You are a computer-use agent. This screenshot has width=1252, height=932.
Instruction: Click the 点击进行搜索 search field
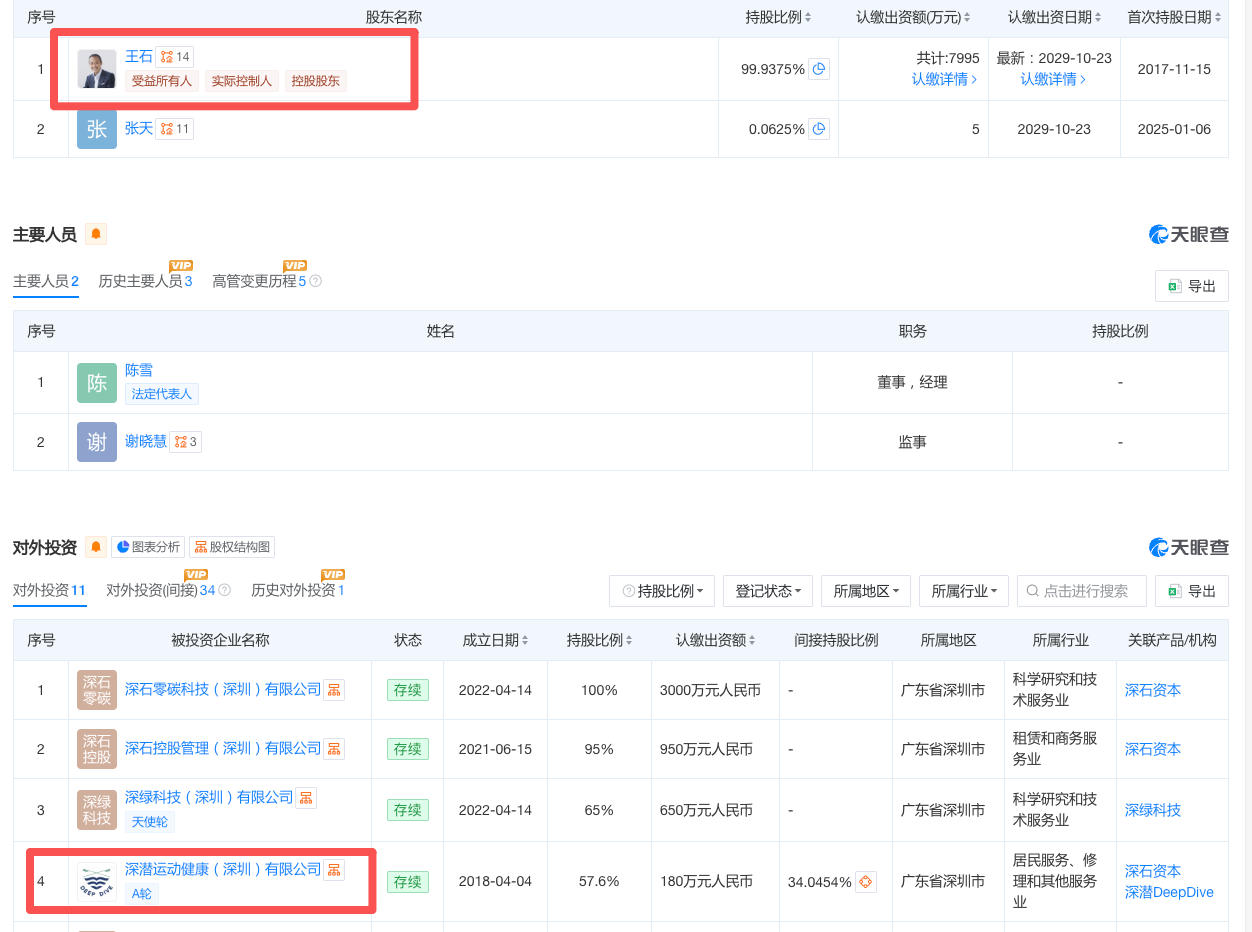tap(1082, 591)
